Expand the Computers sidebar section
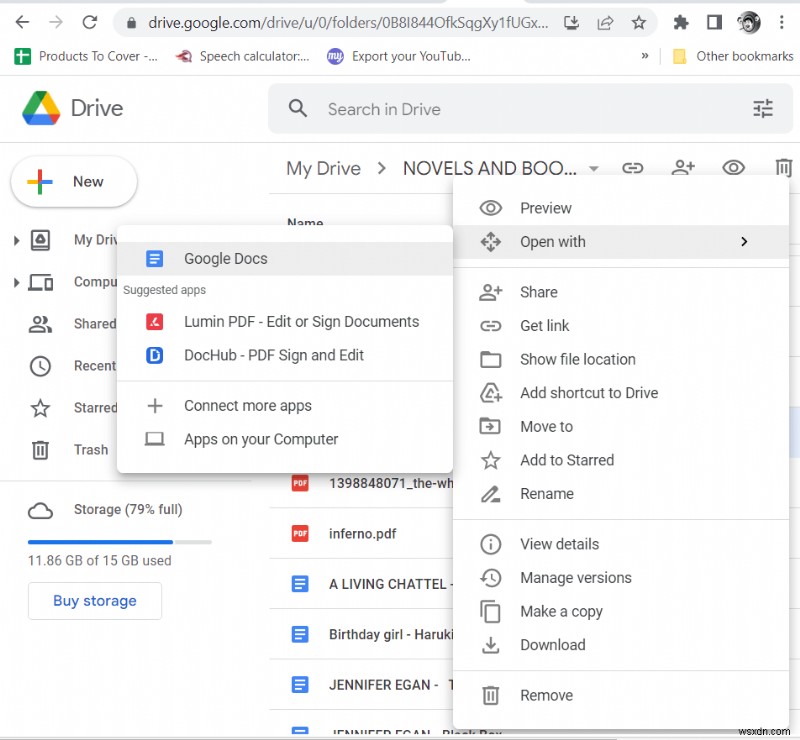 pyautogui.click(x=16, y=282)
